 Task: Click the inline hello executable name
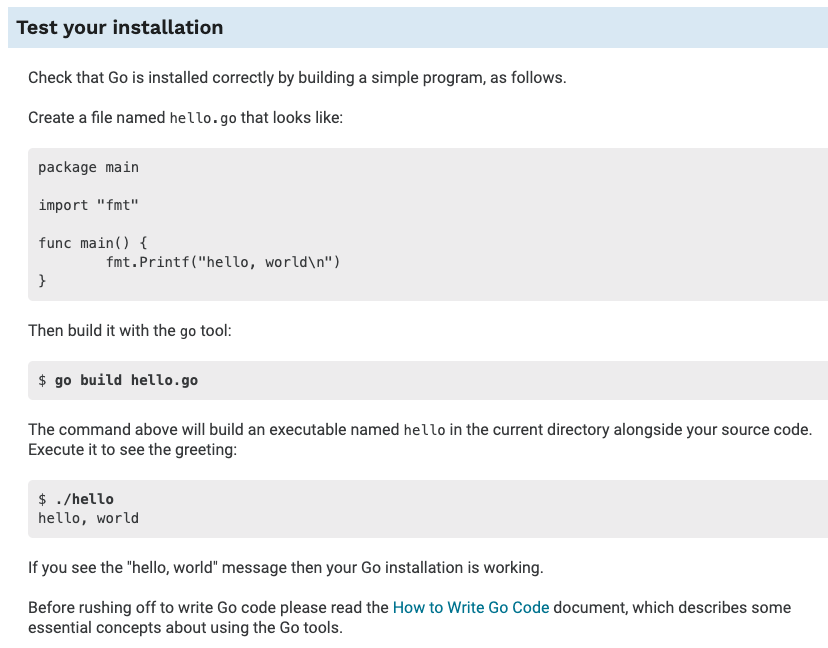(424, 430)
